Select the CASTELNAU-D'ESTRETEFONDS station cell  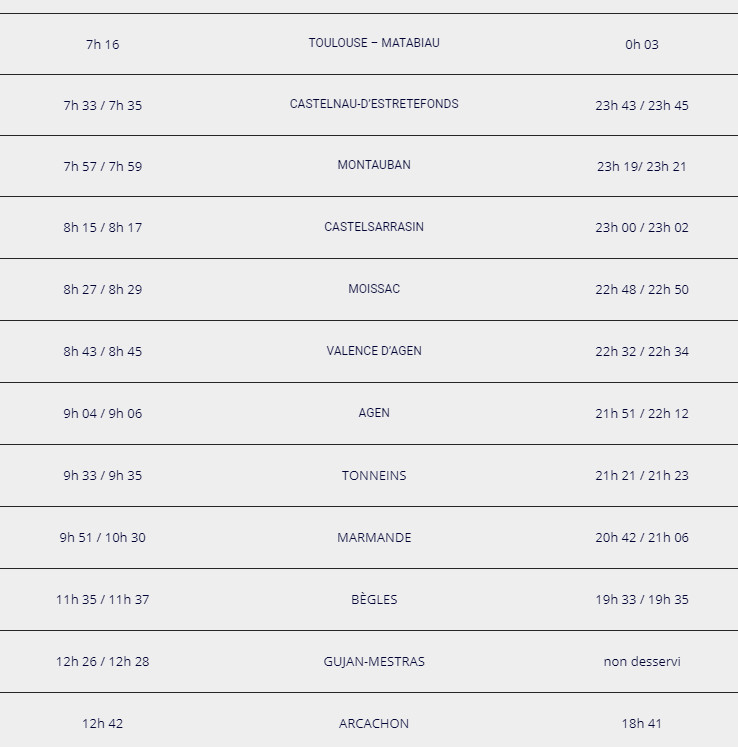point(374,104)
